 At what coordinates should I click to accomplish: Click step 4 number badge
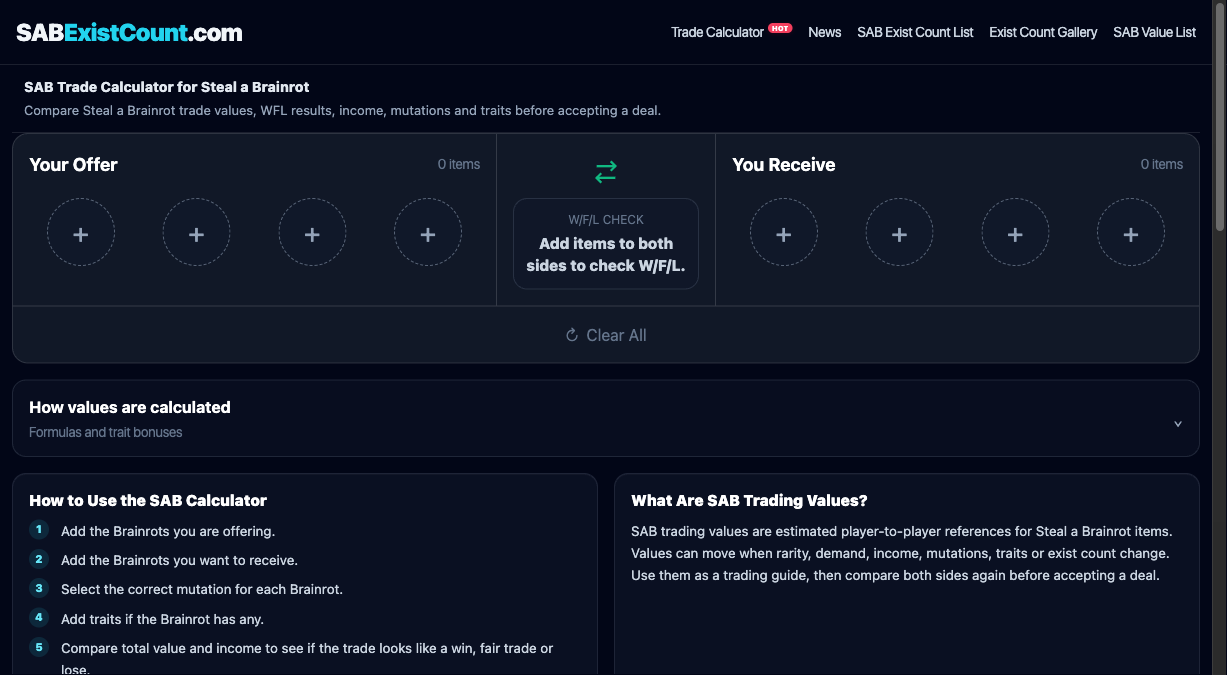39,618
